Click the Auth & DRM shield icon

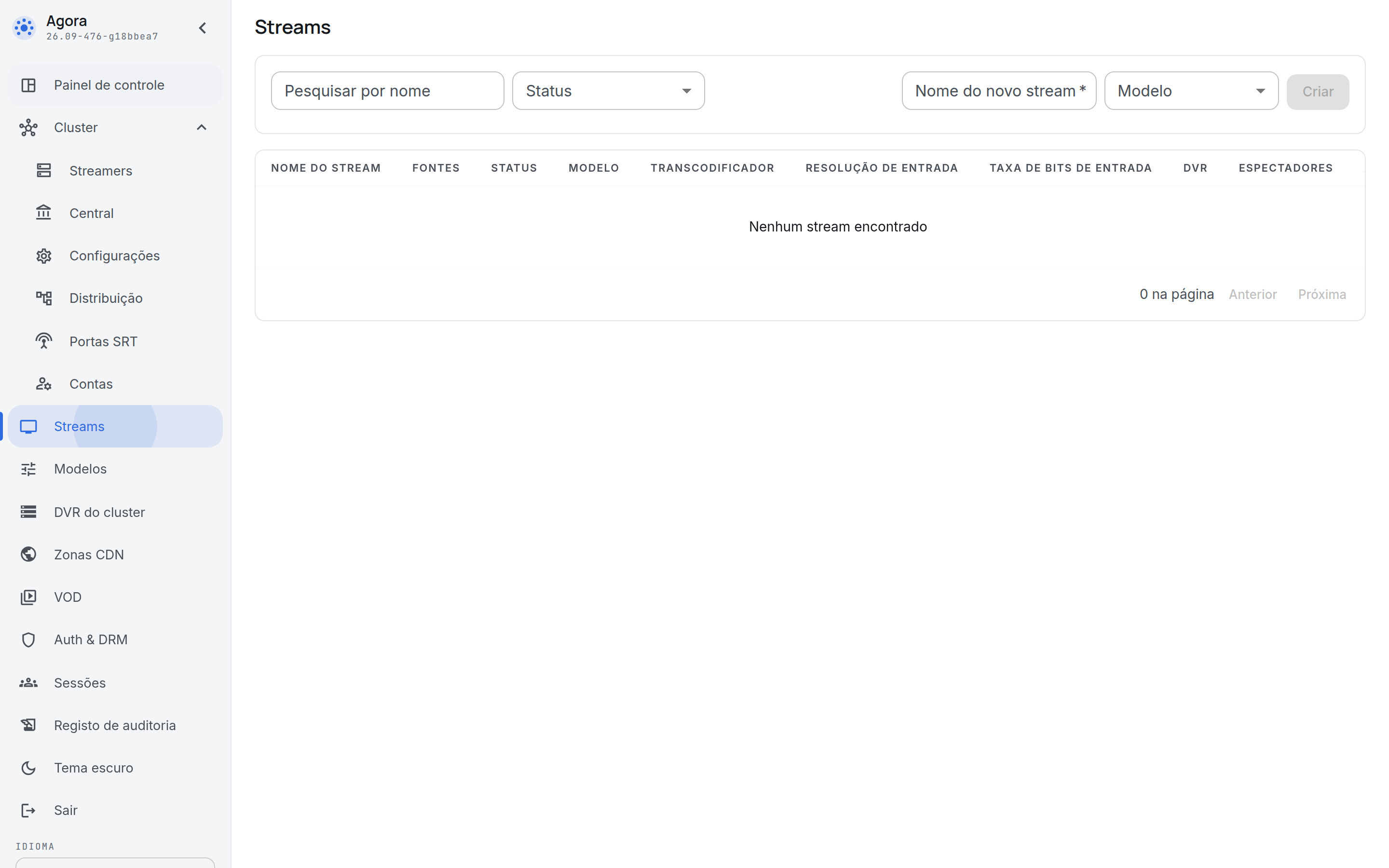pos(29,639)
